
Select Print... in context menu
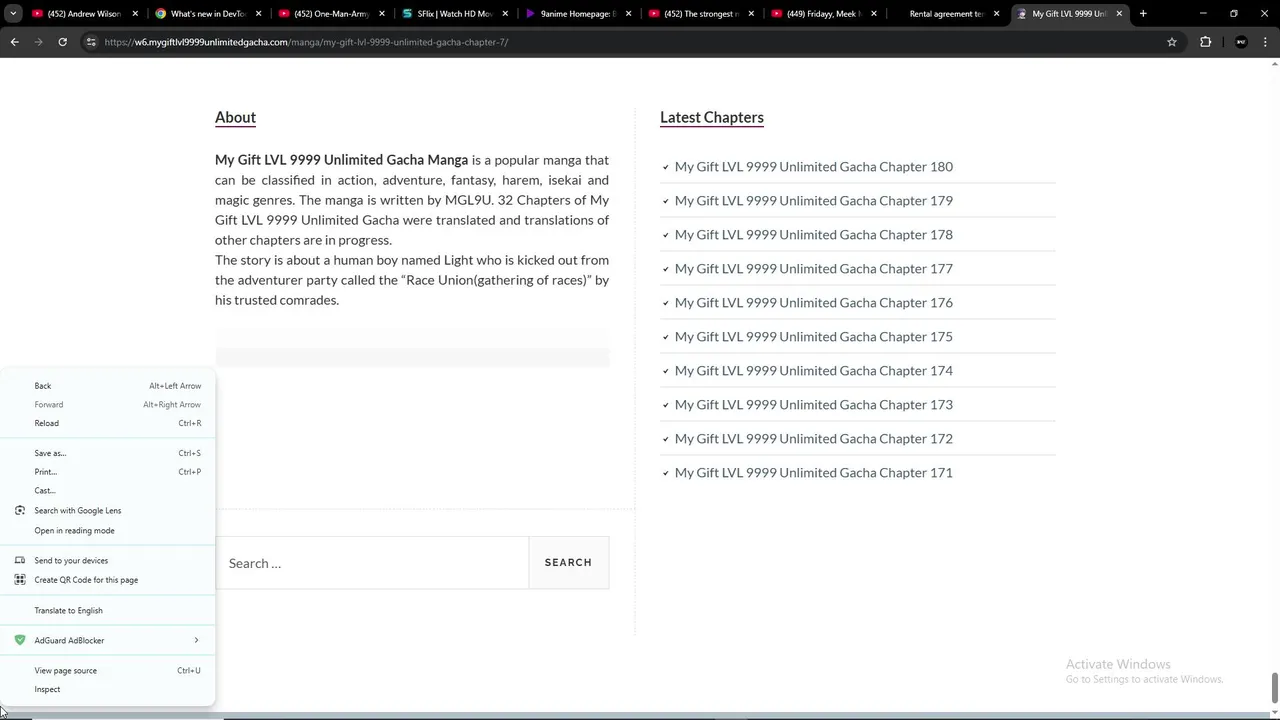coord(108,472)
